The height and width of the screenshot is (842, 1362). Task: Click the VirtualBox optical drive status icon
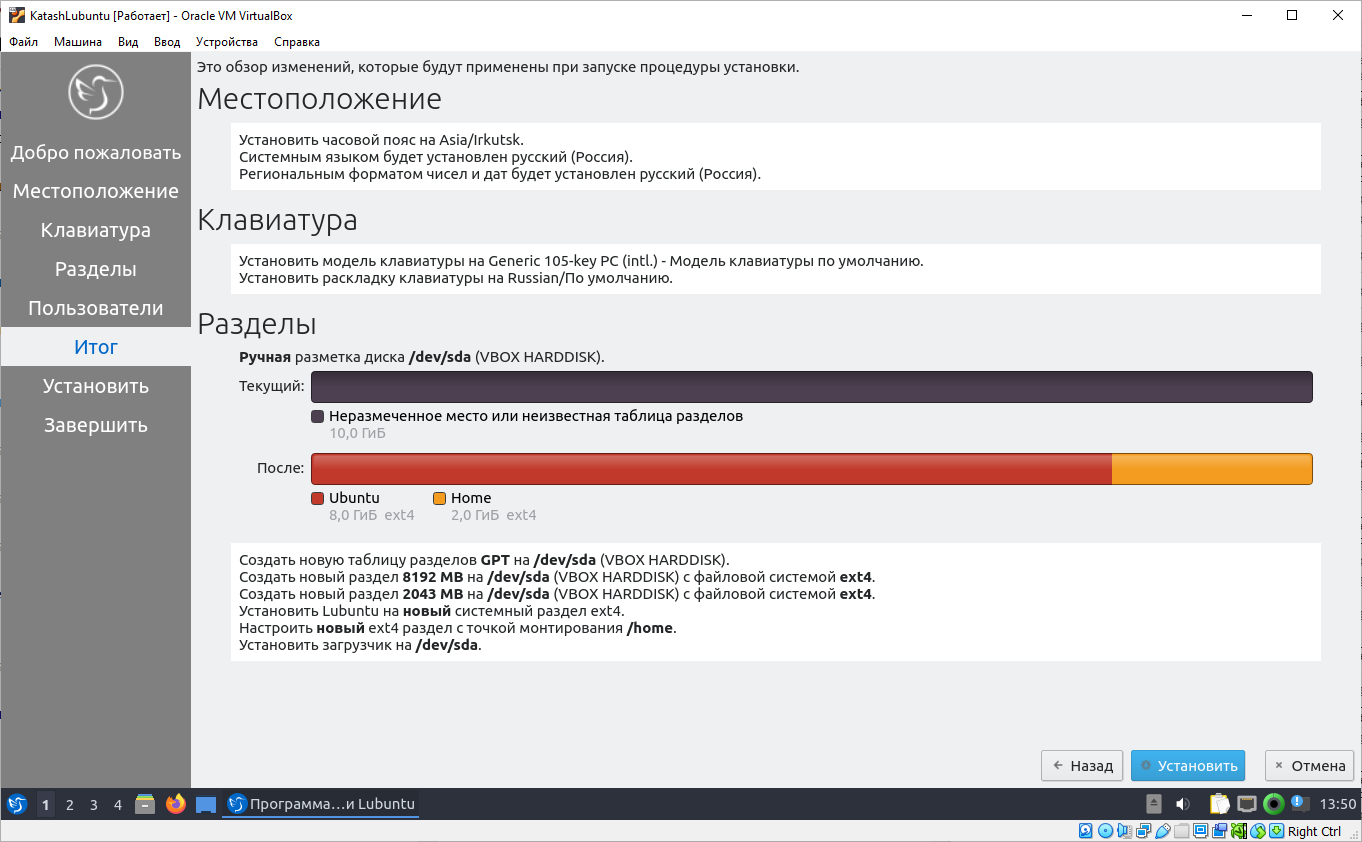[x=1105, y=831]
